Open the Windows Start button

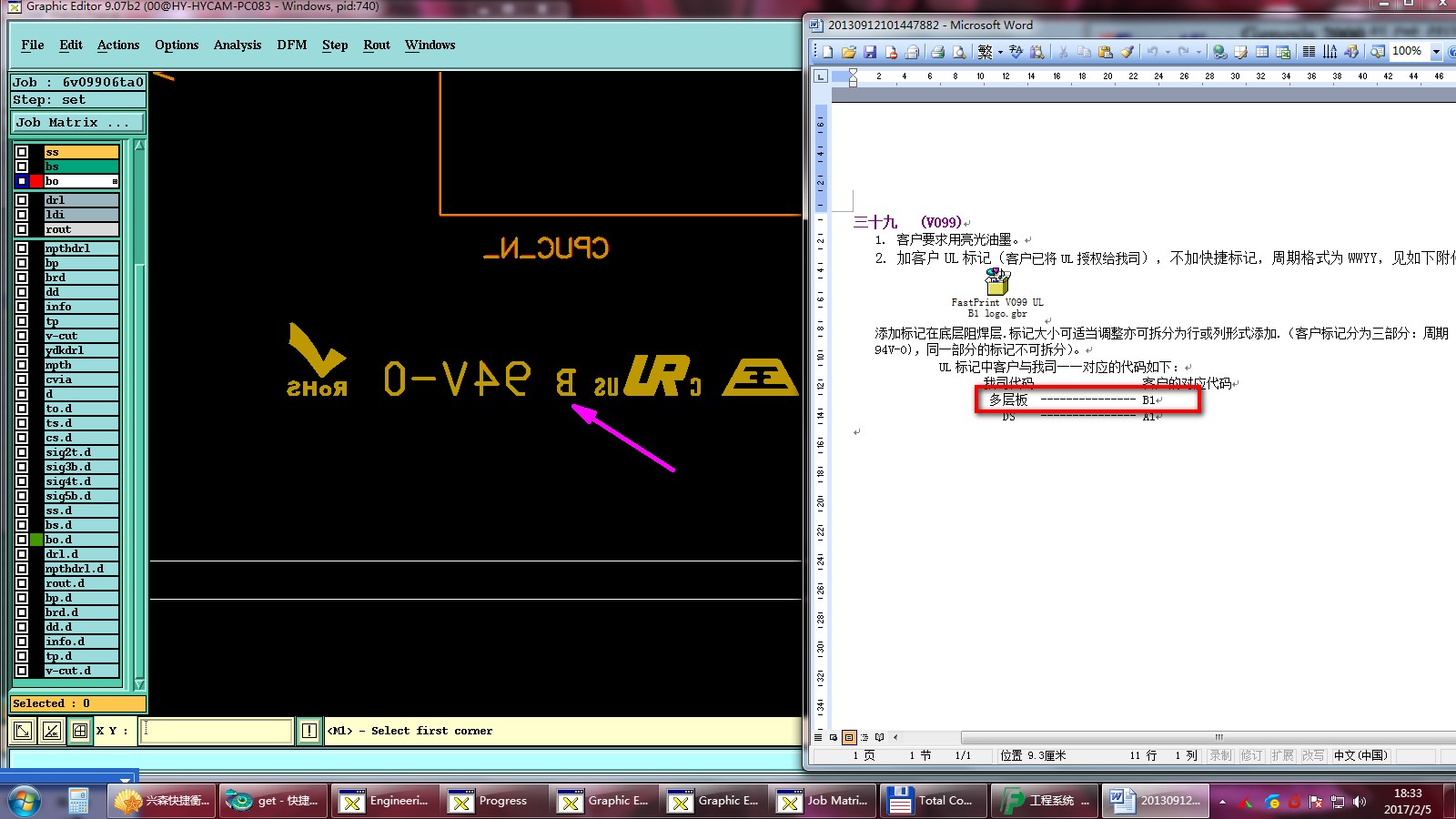coord(25,802)
